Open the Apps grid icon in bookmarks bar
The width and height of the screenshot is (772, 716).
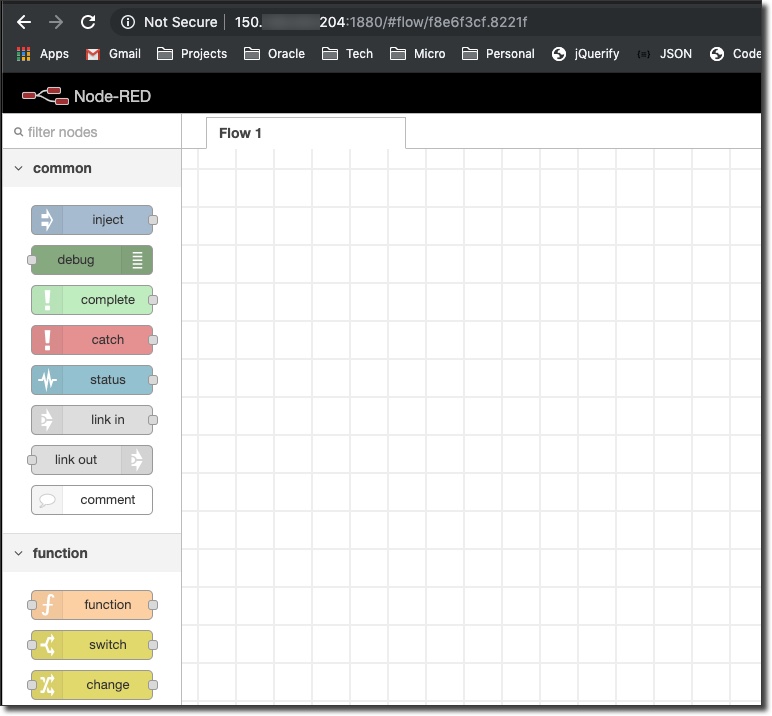pos(23,54)
